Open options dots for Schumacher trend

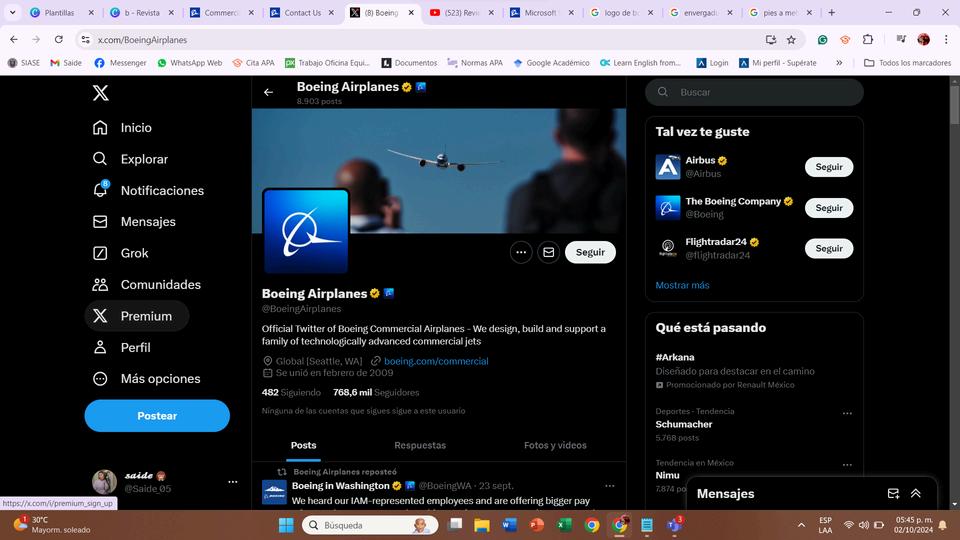coord(847,413)
